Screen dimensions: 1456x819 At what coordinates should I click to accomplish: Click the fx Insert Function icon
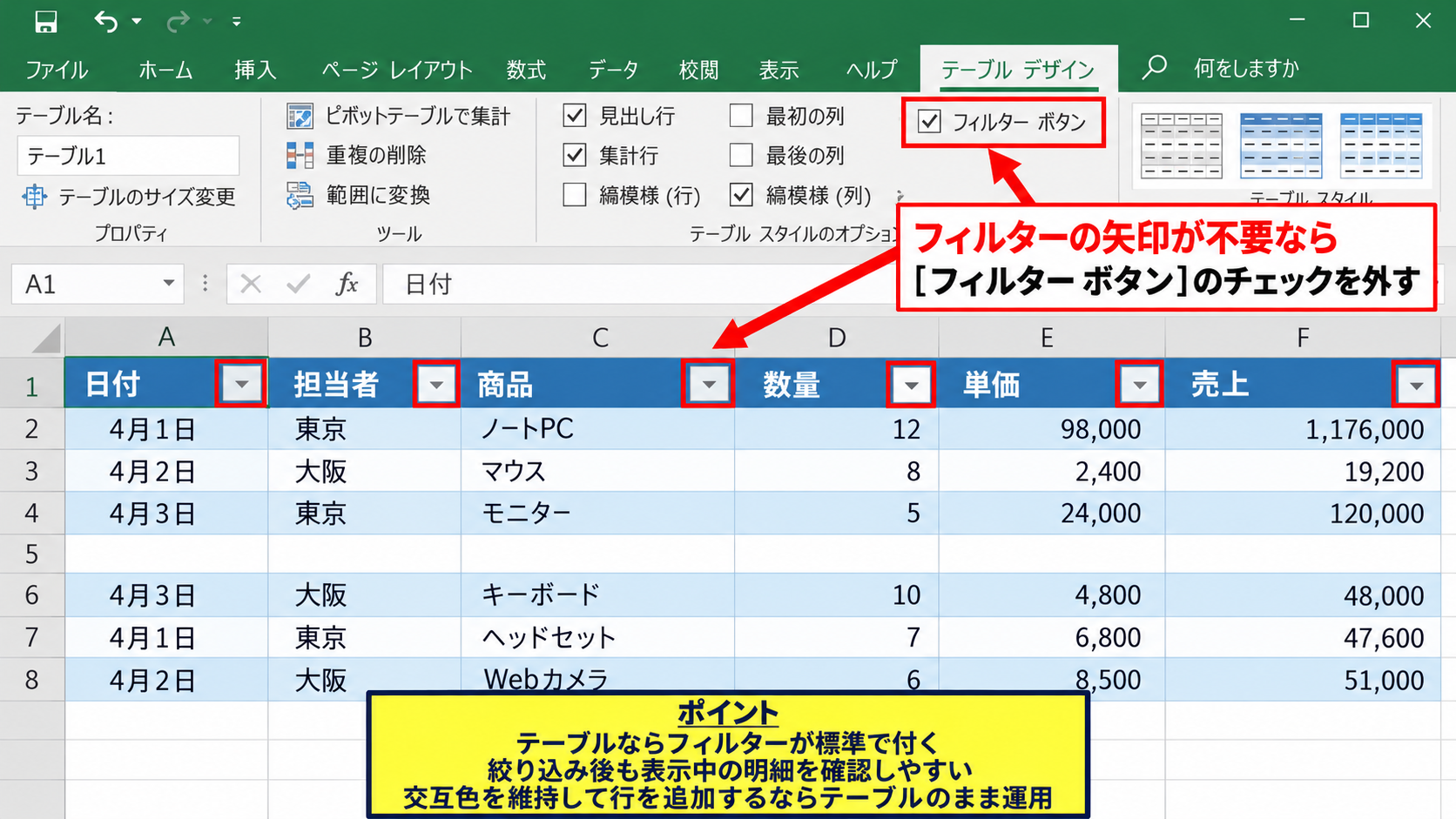pos(347,284)
